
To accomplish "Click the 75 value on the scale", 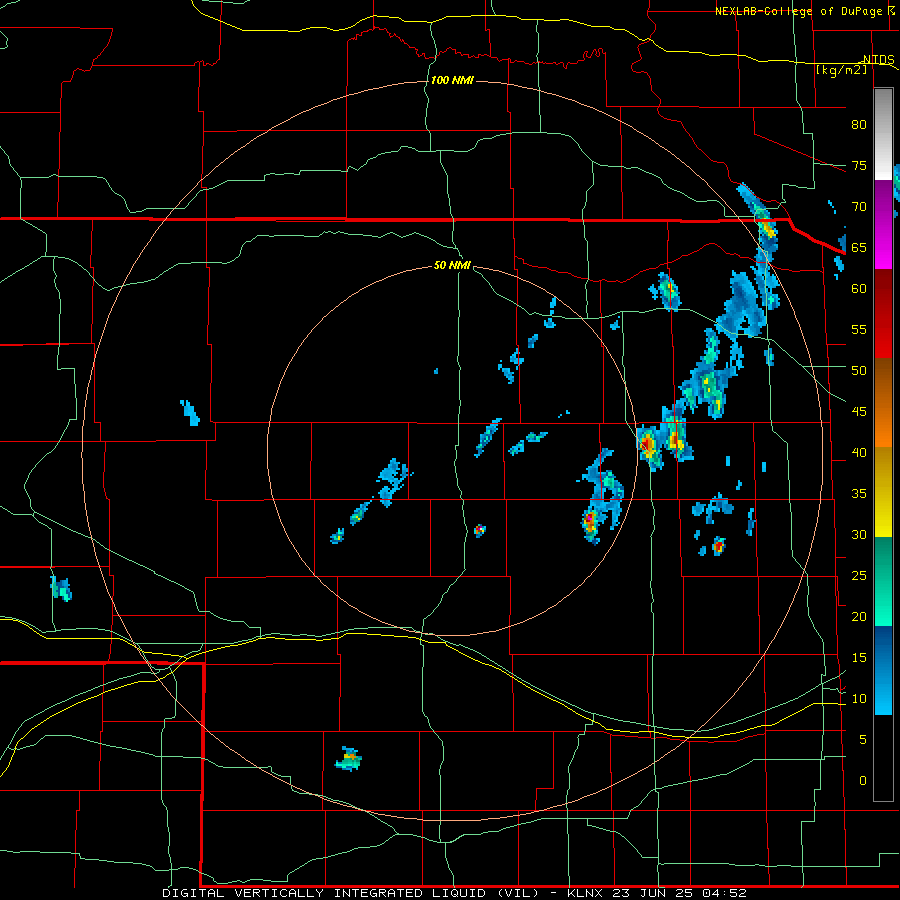I will 859,165.
